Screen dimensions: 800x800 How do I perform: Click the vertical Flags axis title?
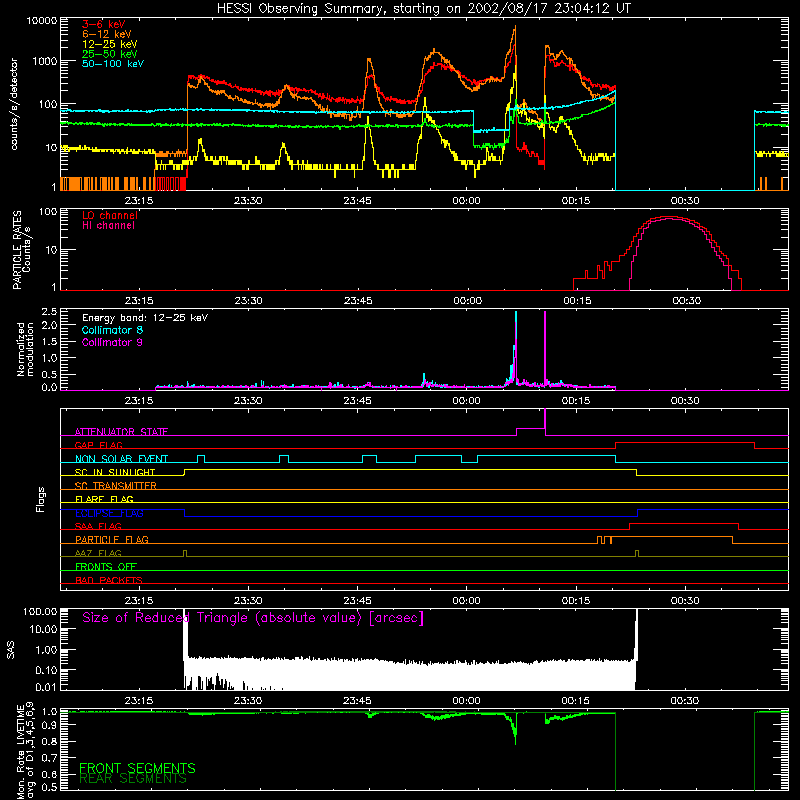coord(41,499)
